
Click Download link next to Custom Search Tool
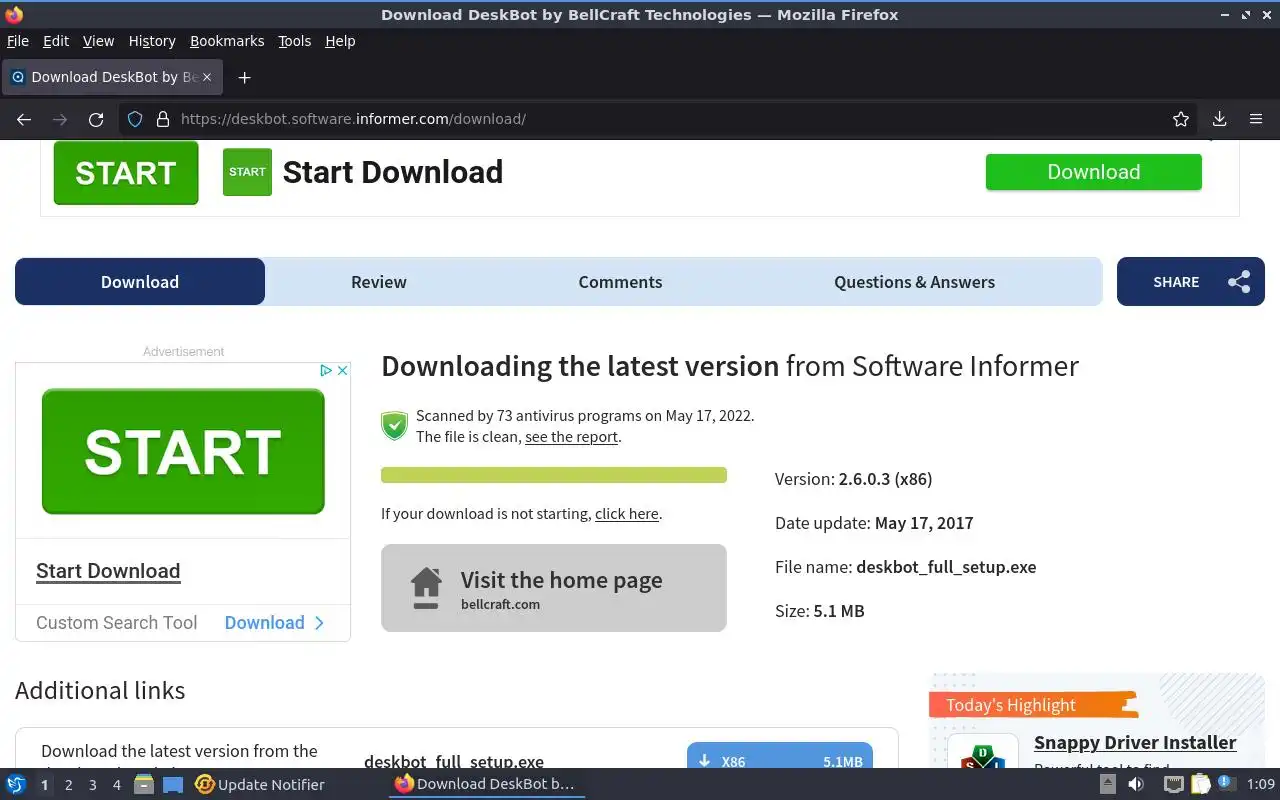[275, 623]
